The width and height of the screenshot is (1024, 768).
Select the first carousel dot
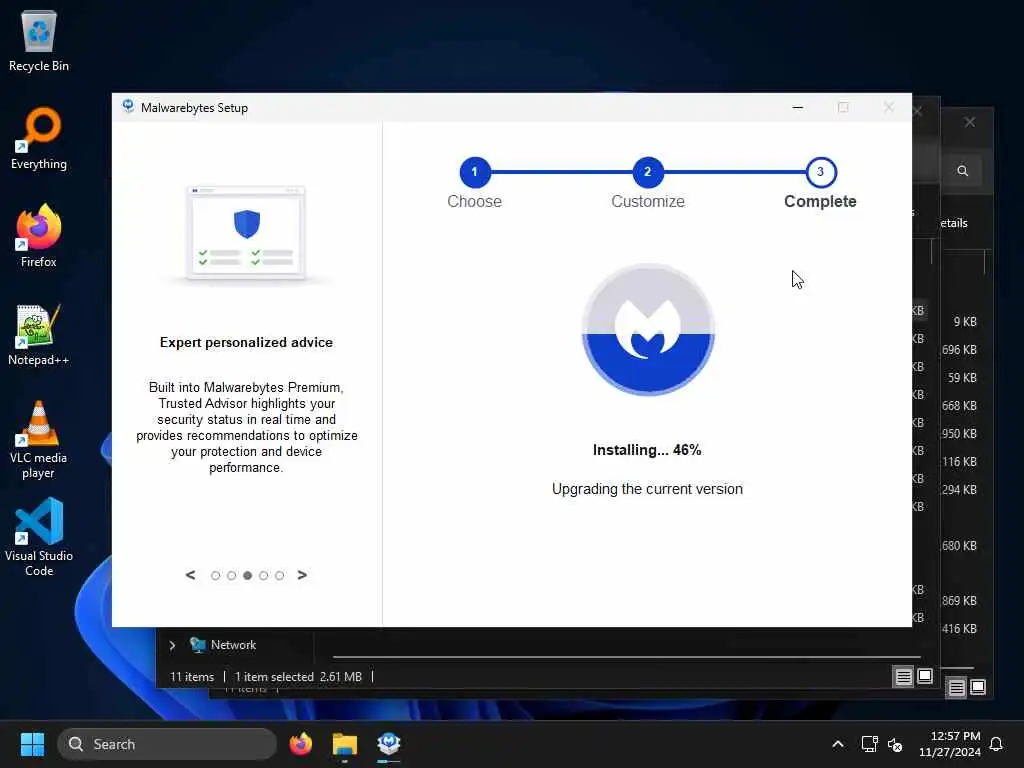tap(216, 575)
